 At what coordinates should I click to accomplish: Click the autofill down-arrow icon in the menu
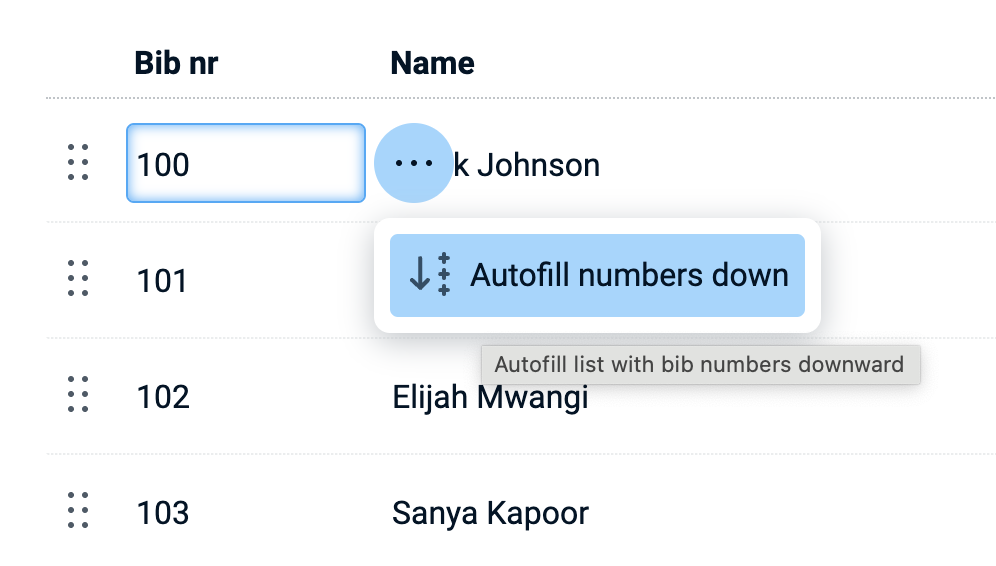(431, 275)
